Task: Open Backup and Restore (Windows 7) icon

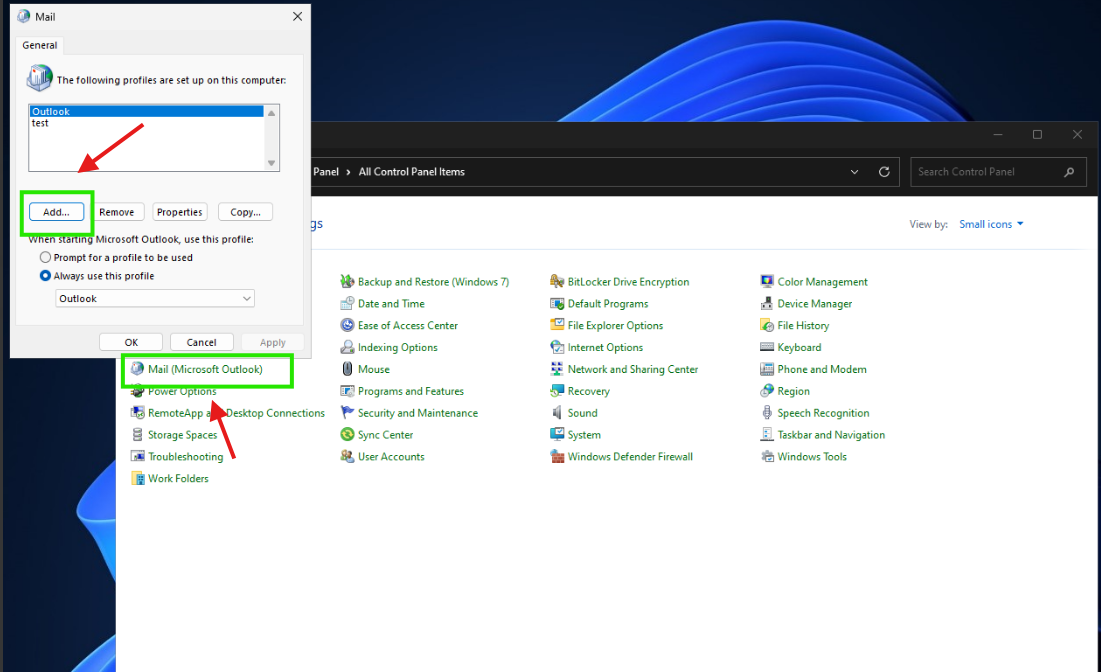Action: pyautogui.click(x=347, y=282)
